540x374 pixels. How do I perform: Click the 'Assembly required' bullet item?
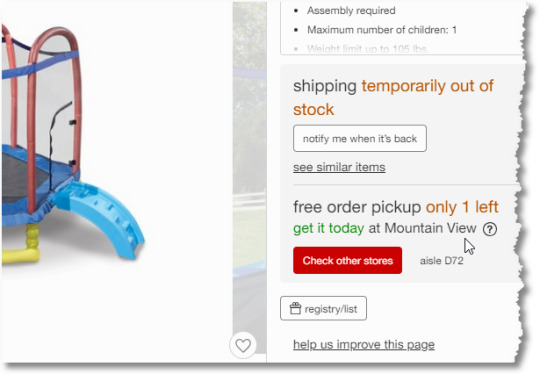351,11
